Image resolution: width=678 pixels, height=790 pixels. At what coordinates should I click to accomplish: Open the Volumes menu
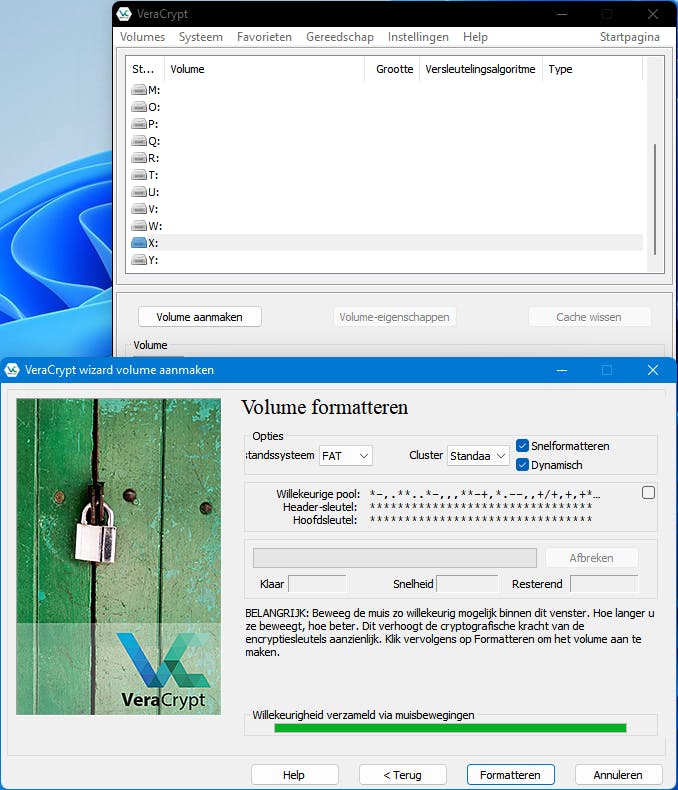pyautogui.click(x=142, y=37)
